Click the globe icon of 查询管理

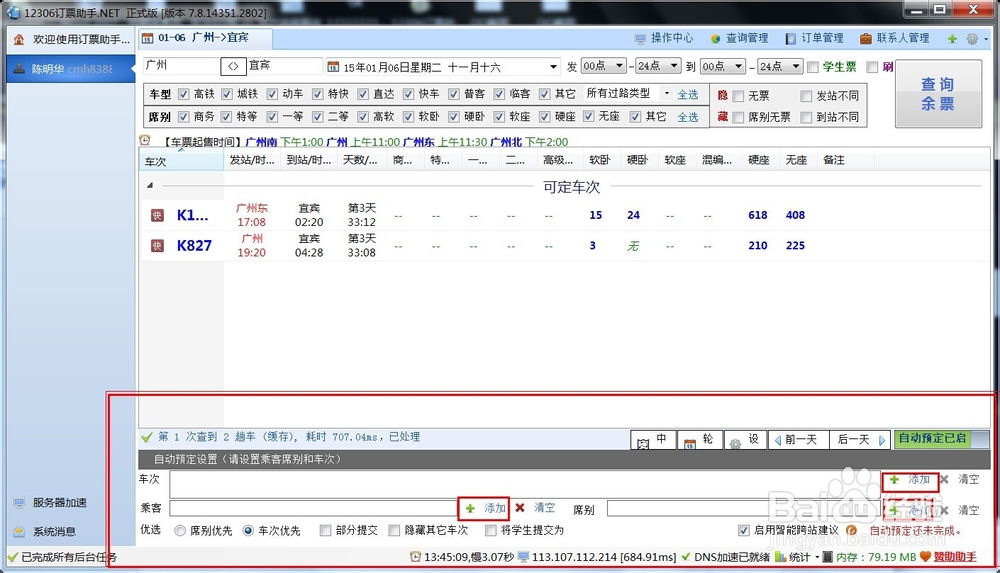(x=716, y=39)
